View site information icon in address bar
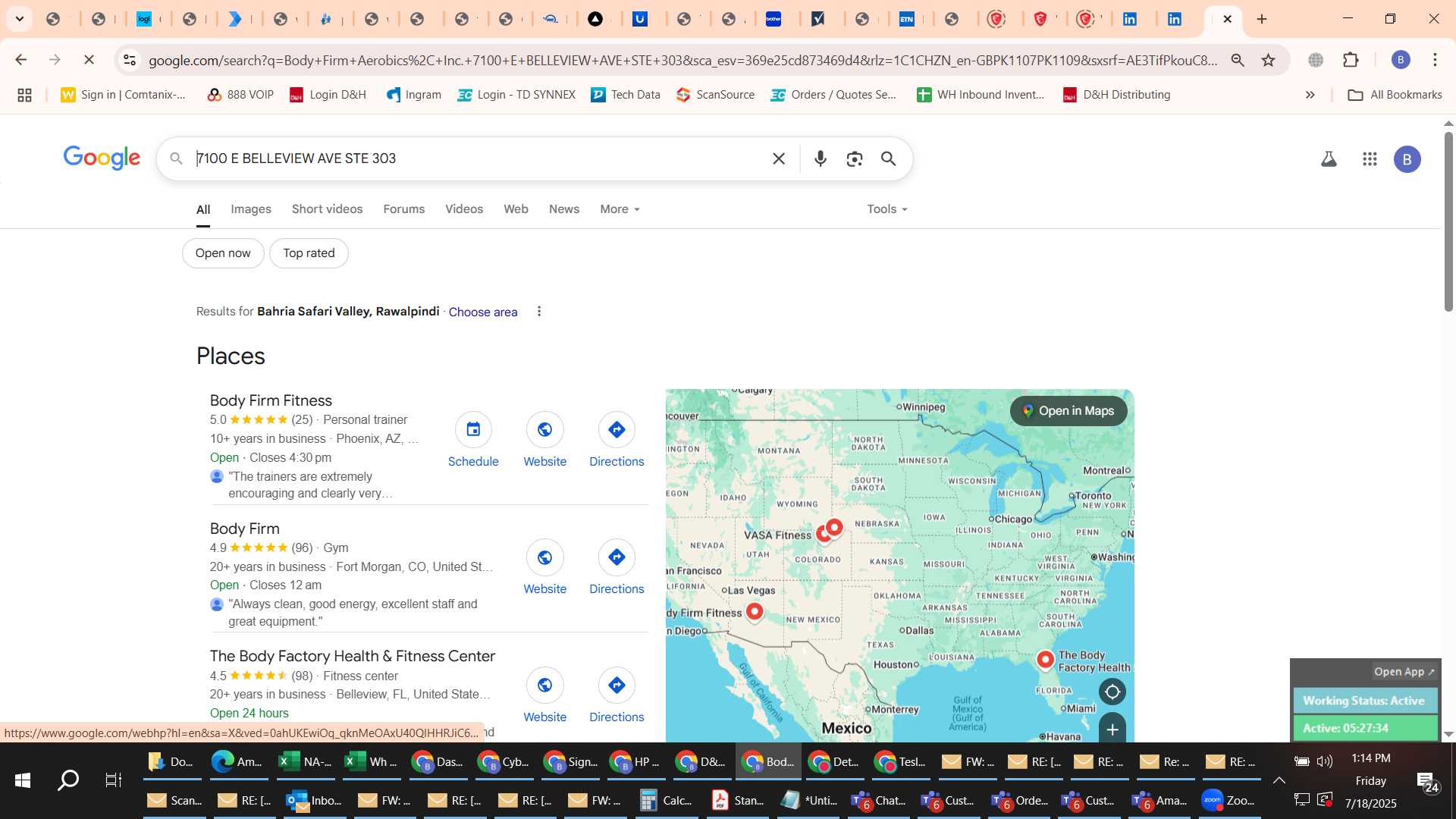 (x=130, y=60)
